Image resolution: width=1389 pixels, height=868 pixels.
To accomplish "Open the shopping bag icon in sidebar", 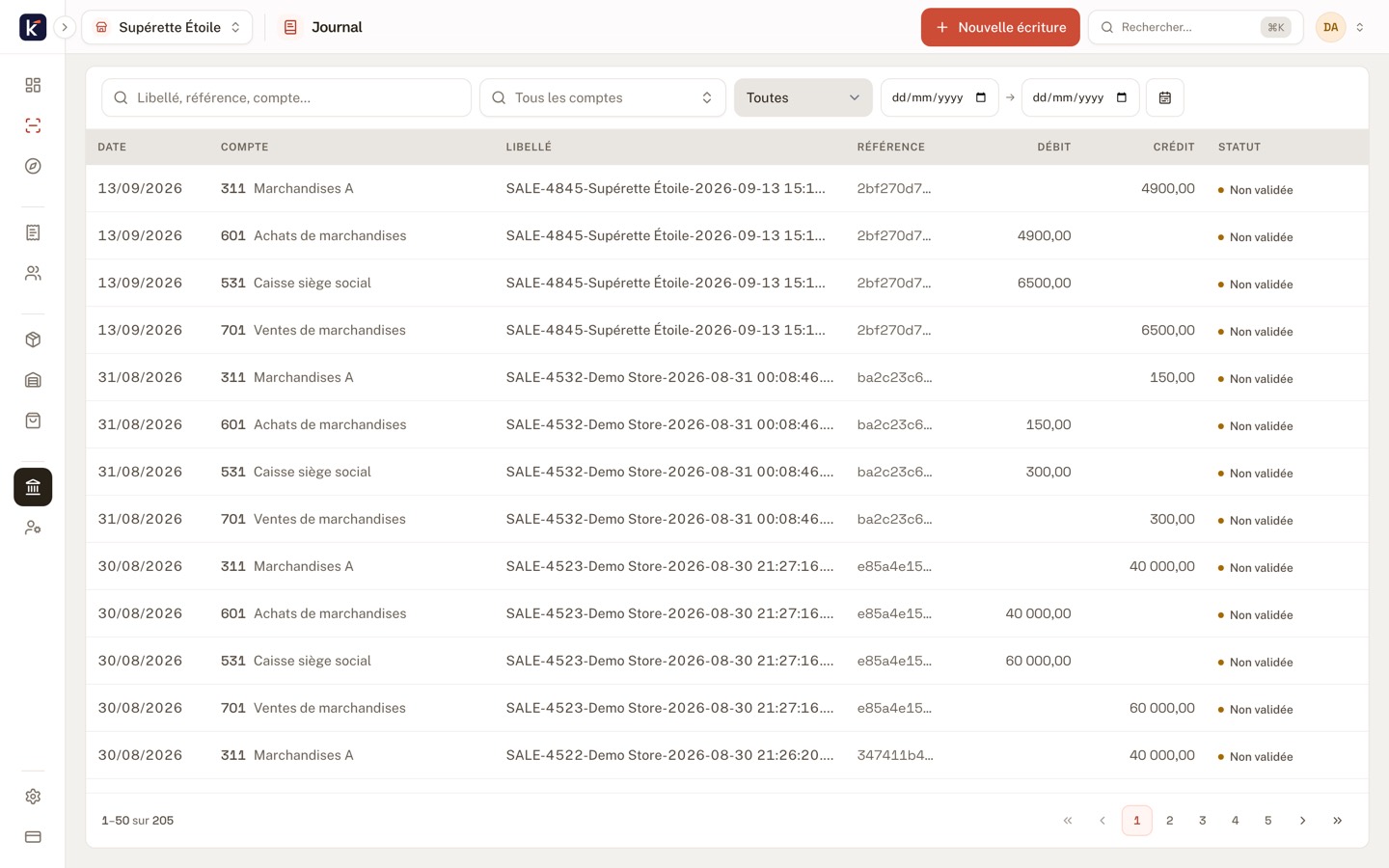I will point(33,420).
